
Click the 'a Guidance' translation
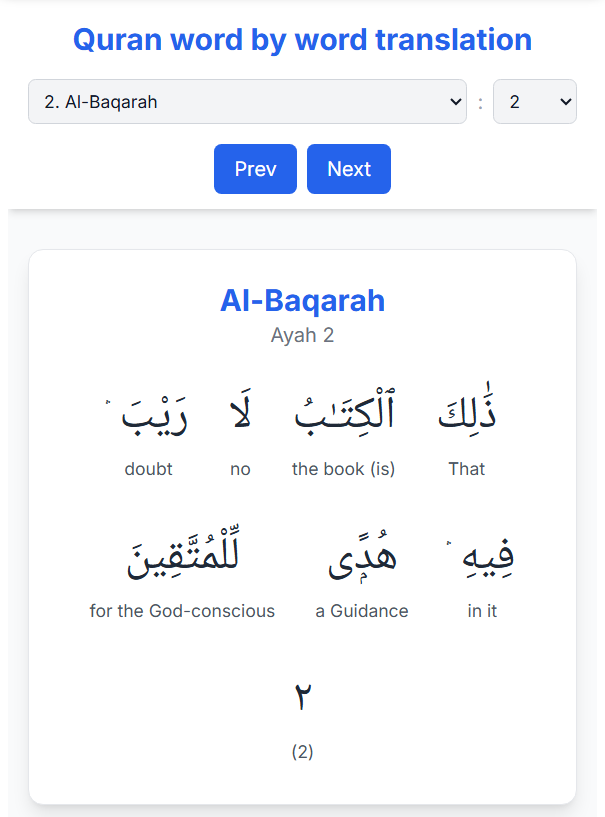point(361,610)
